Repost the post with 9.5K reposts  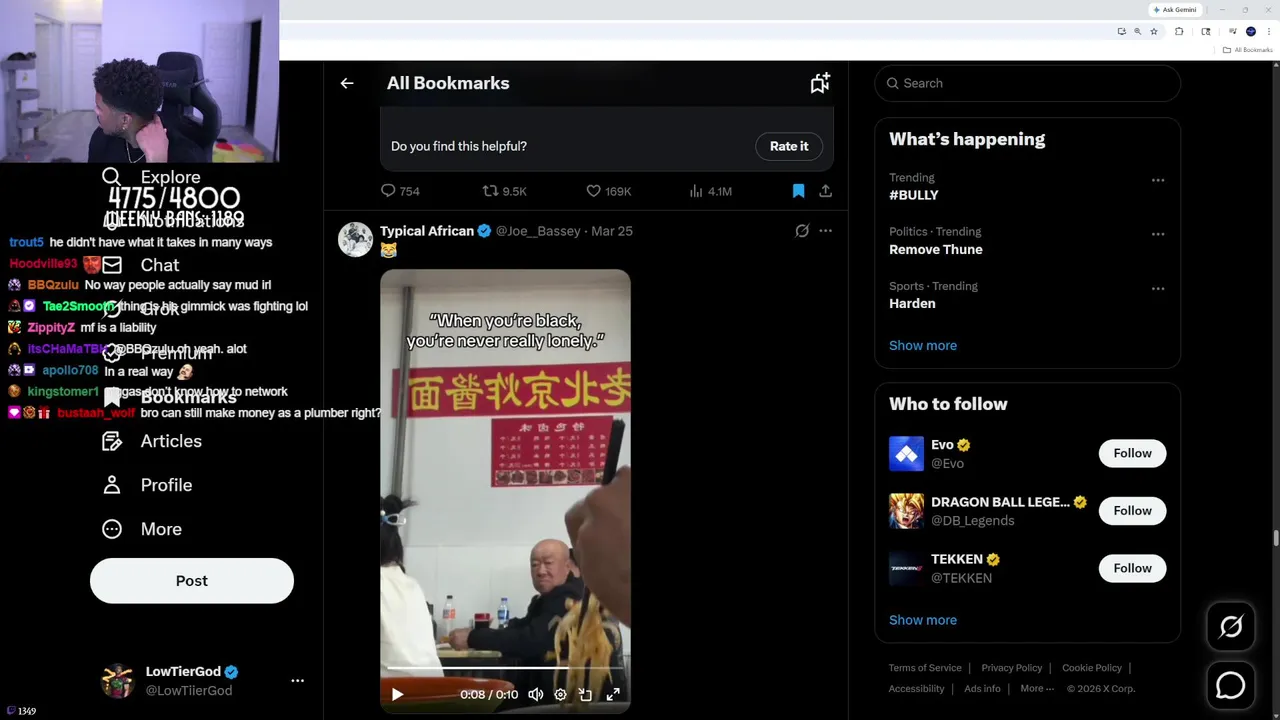tap(504, 191)
